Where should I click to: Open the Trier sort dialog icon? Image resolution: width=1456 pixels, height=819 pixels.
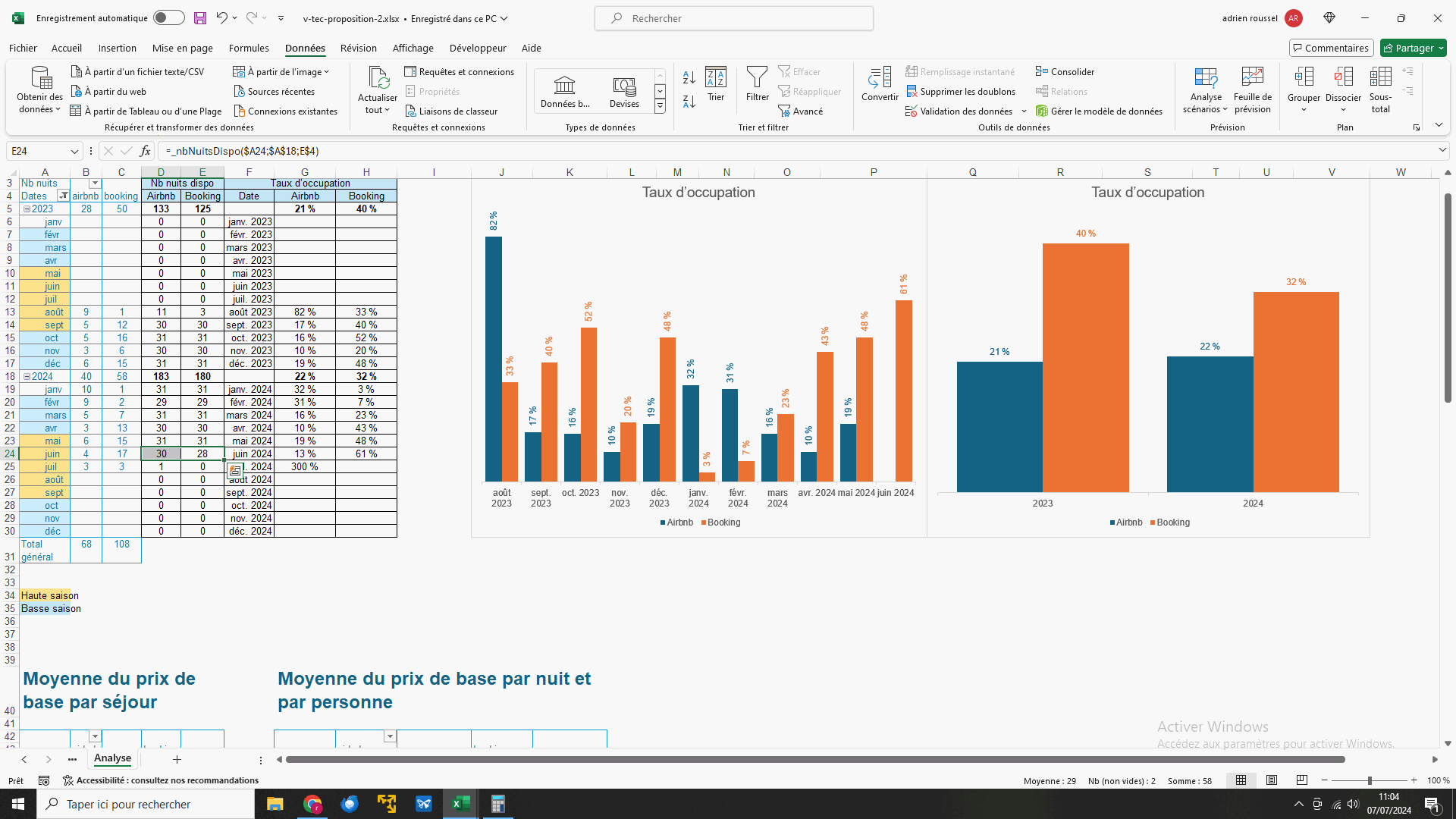[715, 77]
